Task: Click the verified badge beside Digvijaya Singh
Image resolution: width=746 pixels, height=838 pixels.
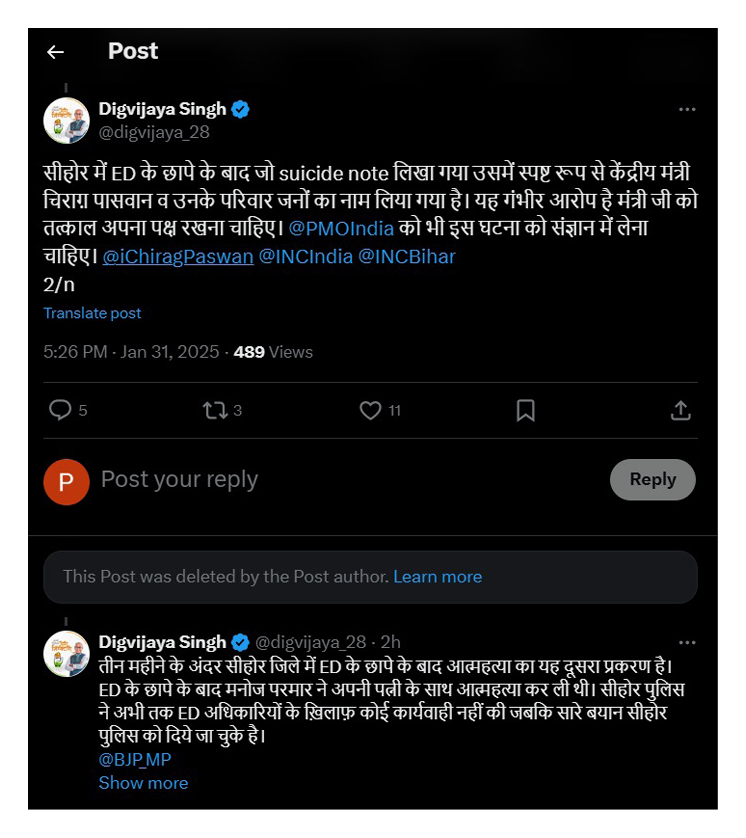Action: [x=241, y=109]
